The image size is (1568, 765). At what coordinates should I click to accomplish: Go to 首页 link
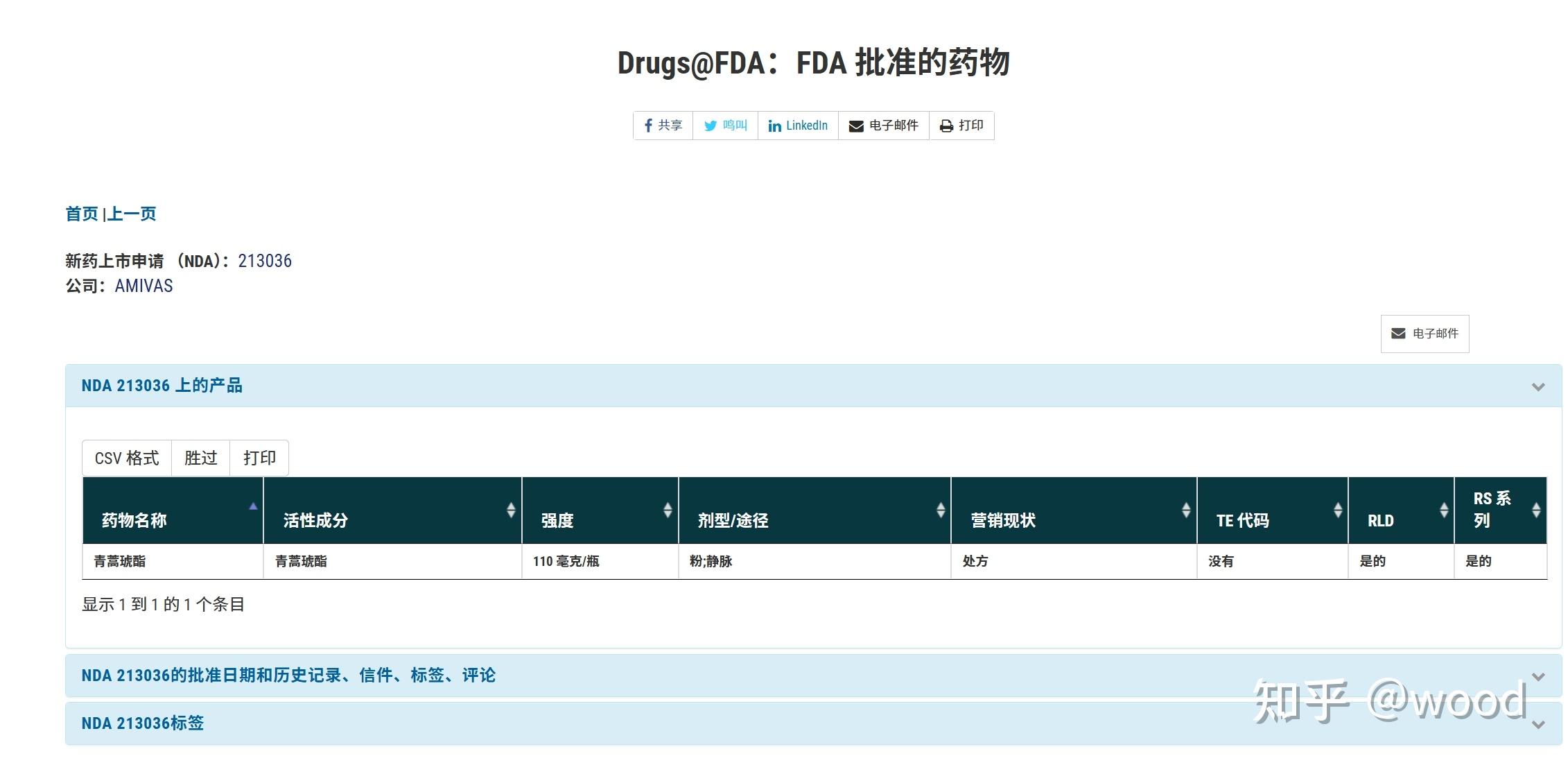[x=82, y=214]
